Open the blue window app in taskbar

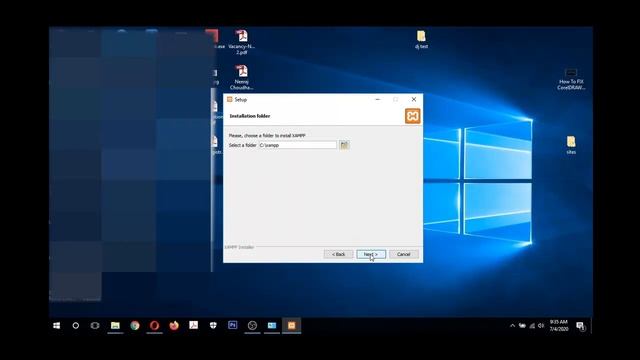click(x=272, y=325)
